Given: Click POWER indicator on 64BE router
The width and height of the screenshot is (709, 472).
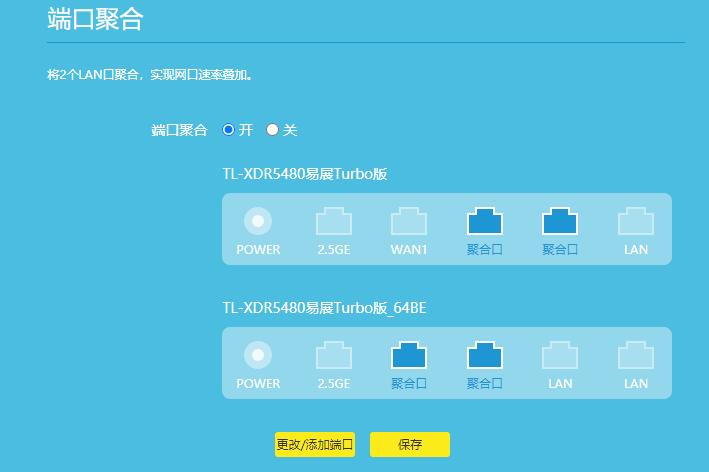Looking at the screenshot, I should point(258,355).
